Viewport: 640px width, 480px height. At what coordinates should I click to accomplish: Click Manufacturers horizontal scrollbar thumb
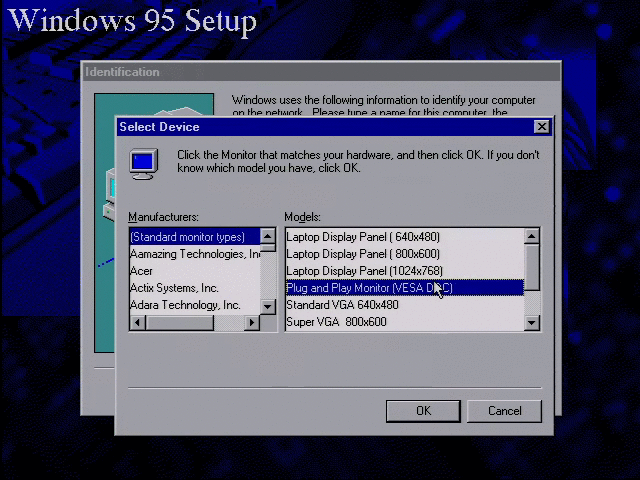180,322
